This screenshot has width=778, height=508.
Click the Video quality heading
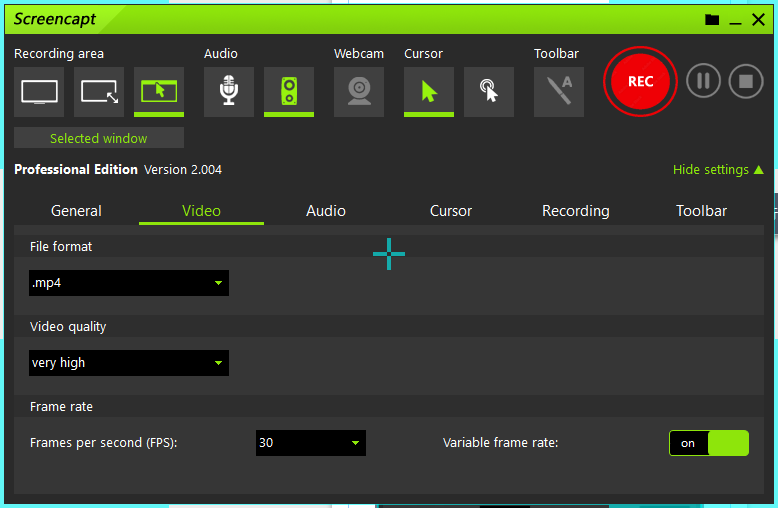click(68, 326)
